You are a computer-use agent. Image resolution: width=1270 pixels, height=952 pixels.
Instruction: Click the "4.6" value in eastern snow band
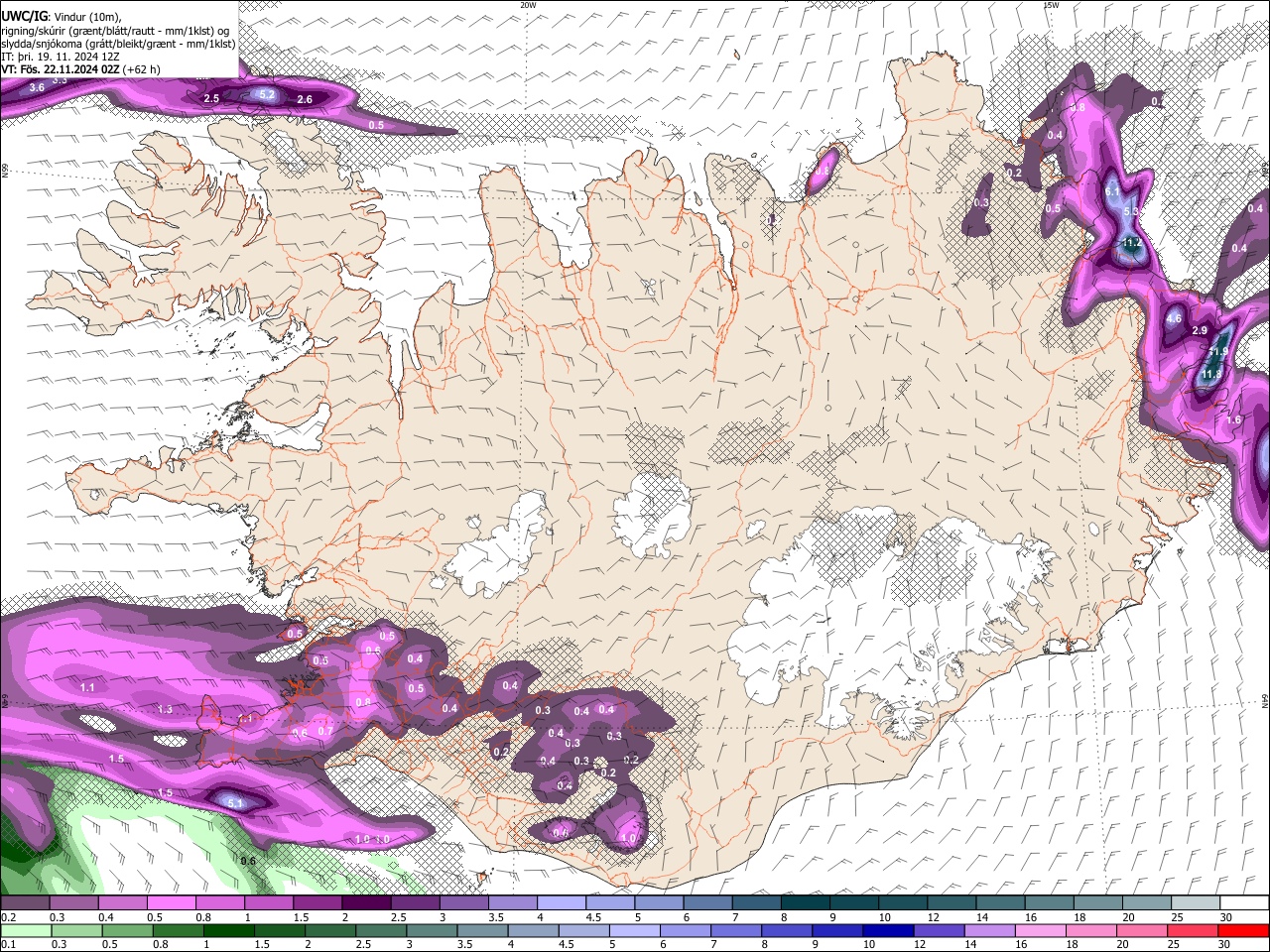coord(1174,319)
